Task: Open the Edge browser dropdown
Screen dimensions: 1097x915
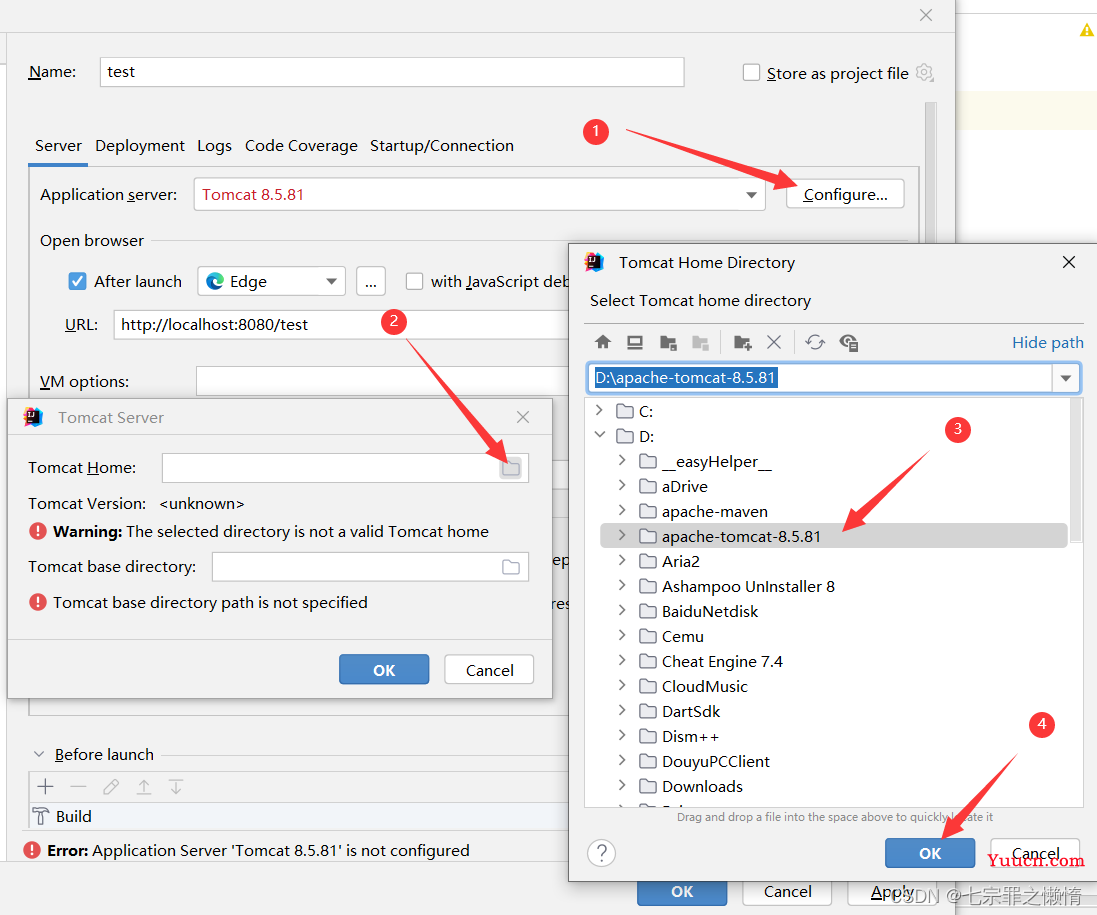Action: tap(332, 281)
